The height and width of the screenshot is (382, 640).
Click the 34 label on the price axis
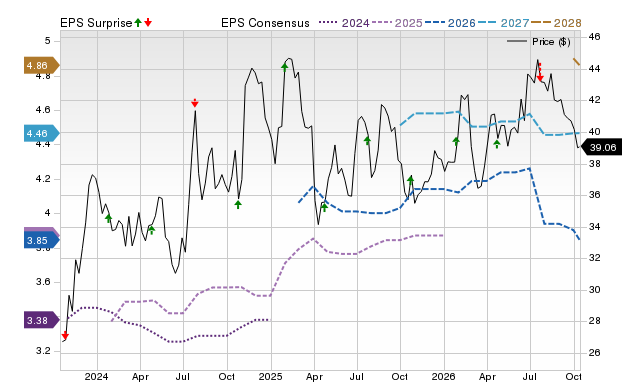point(594,227)
